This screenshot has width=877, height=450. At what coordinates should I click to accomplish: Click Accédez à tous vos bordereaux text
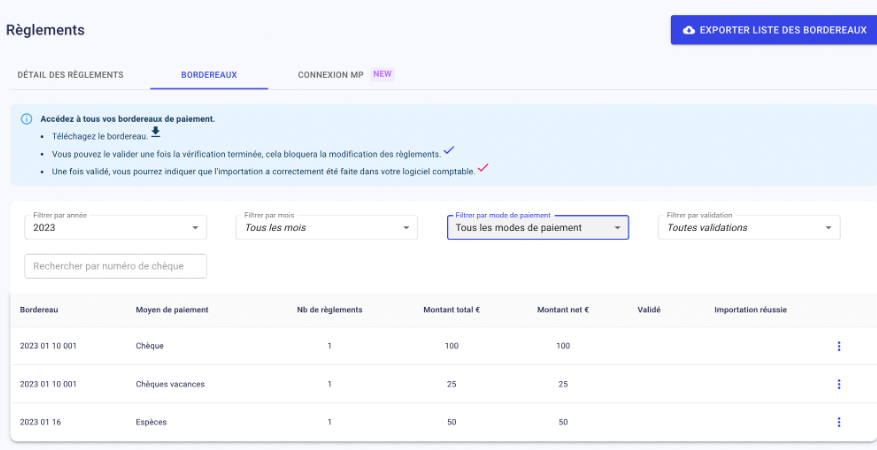[128, 119]
